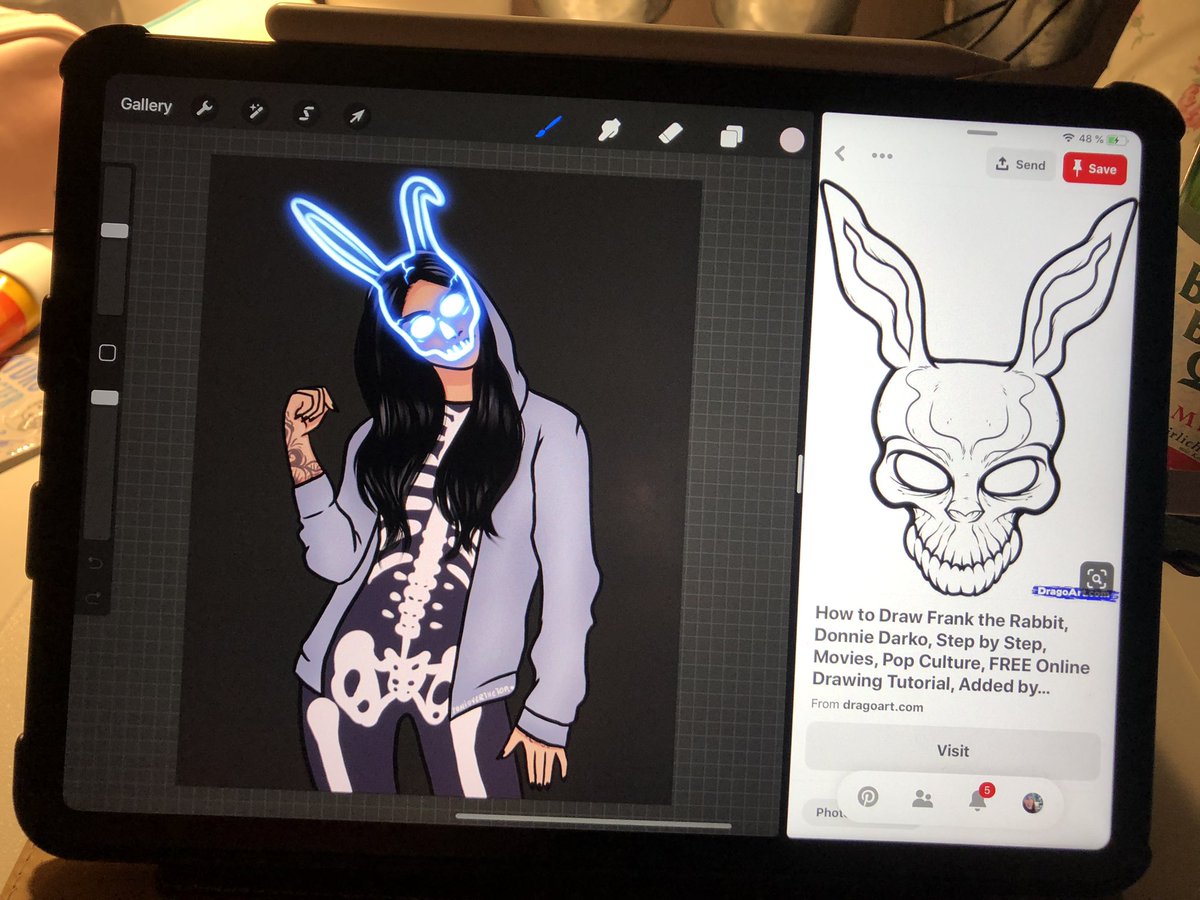Select the Brush tool
Viewport: 1200px width, 900px height.
pyautogui.click(x=549, y=125)
